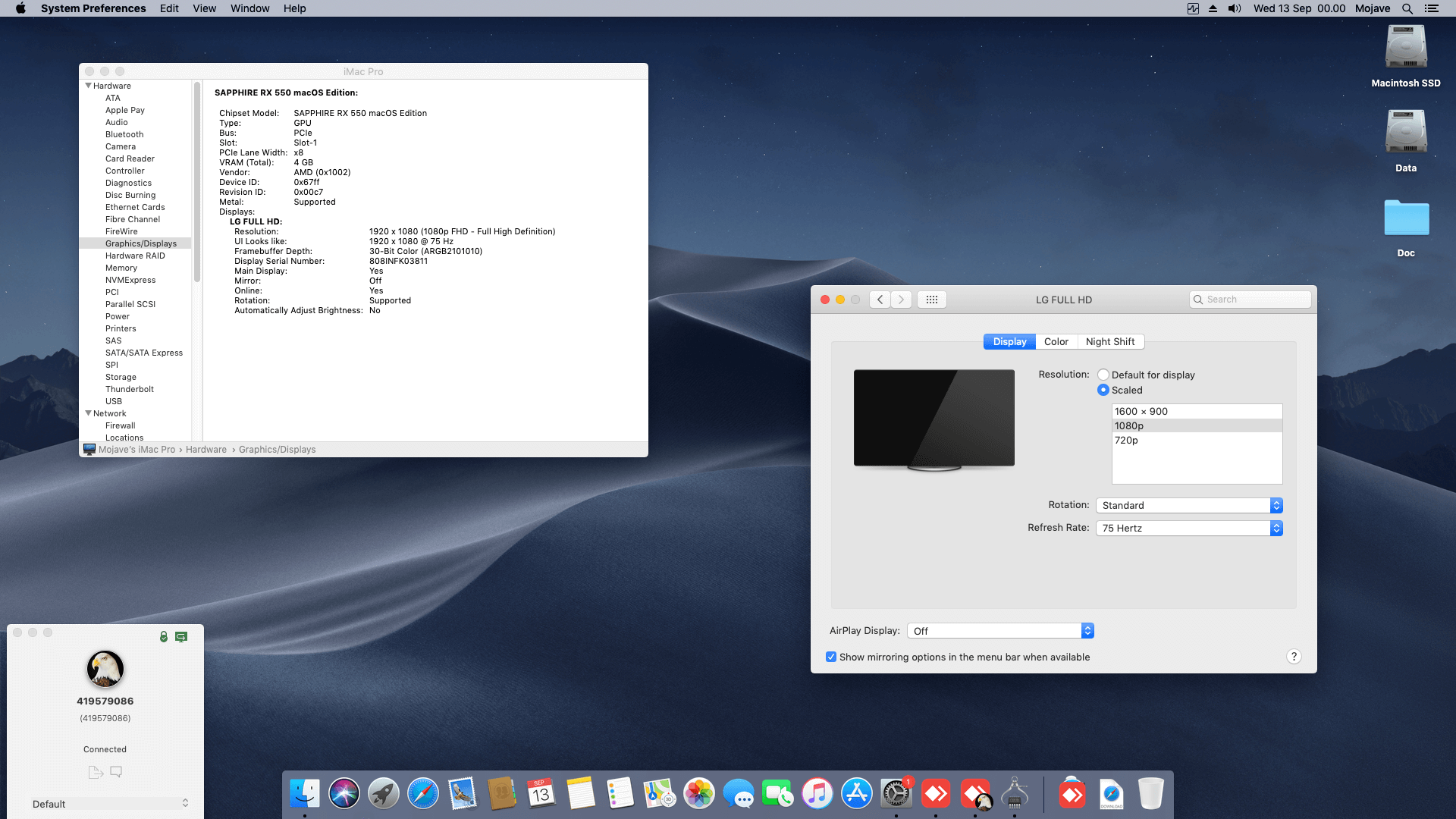This screenshot has height=819, width=1456.
Task: Open the Refresh Rate dropdown
Action: (x=1189, y=528)
